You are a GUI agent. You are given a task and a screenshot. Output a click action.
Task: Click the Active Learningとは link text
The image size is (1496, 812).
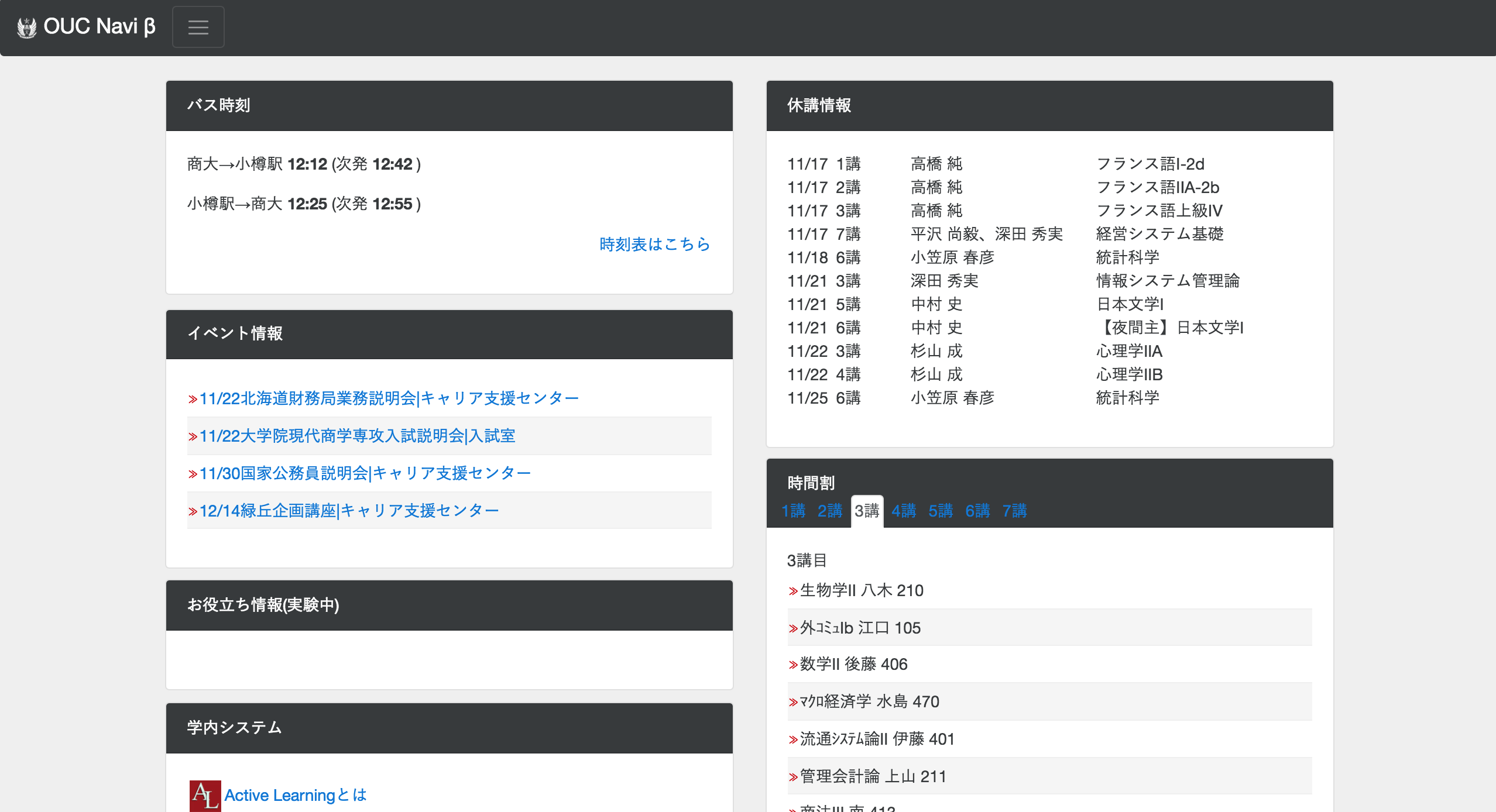296,795
